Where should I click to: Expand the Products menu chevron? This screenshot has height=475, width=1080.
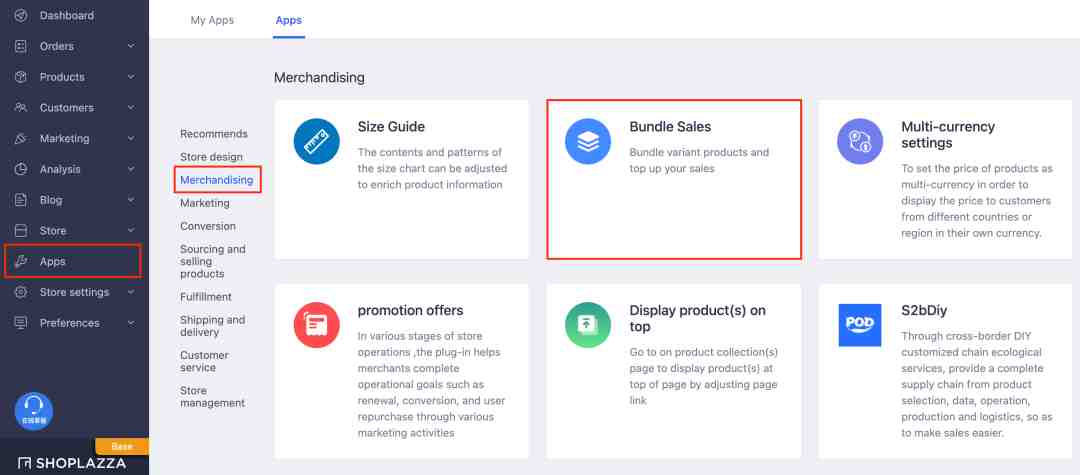pyautogui.click(x=131, y=77)
